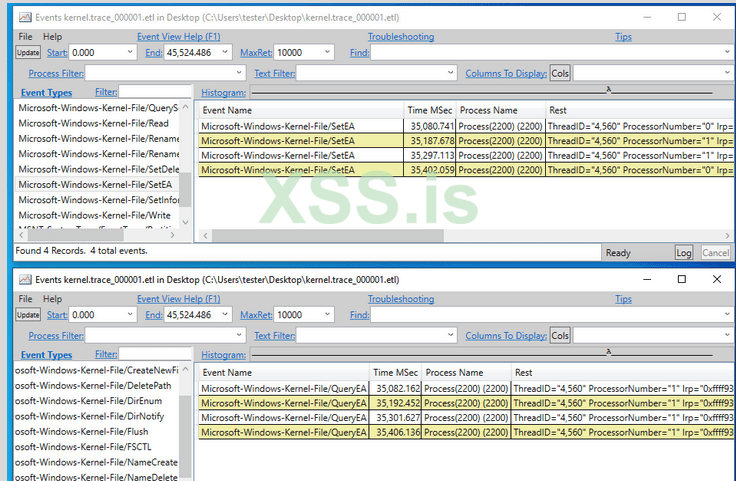Expand the Process Filter dropdown in the top window

[239, 73]
